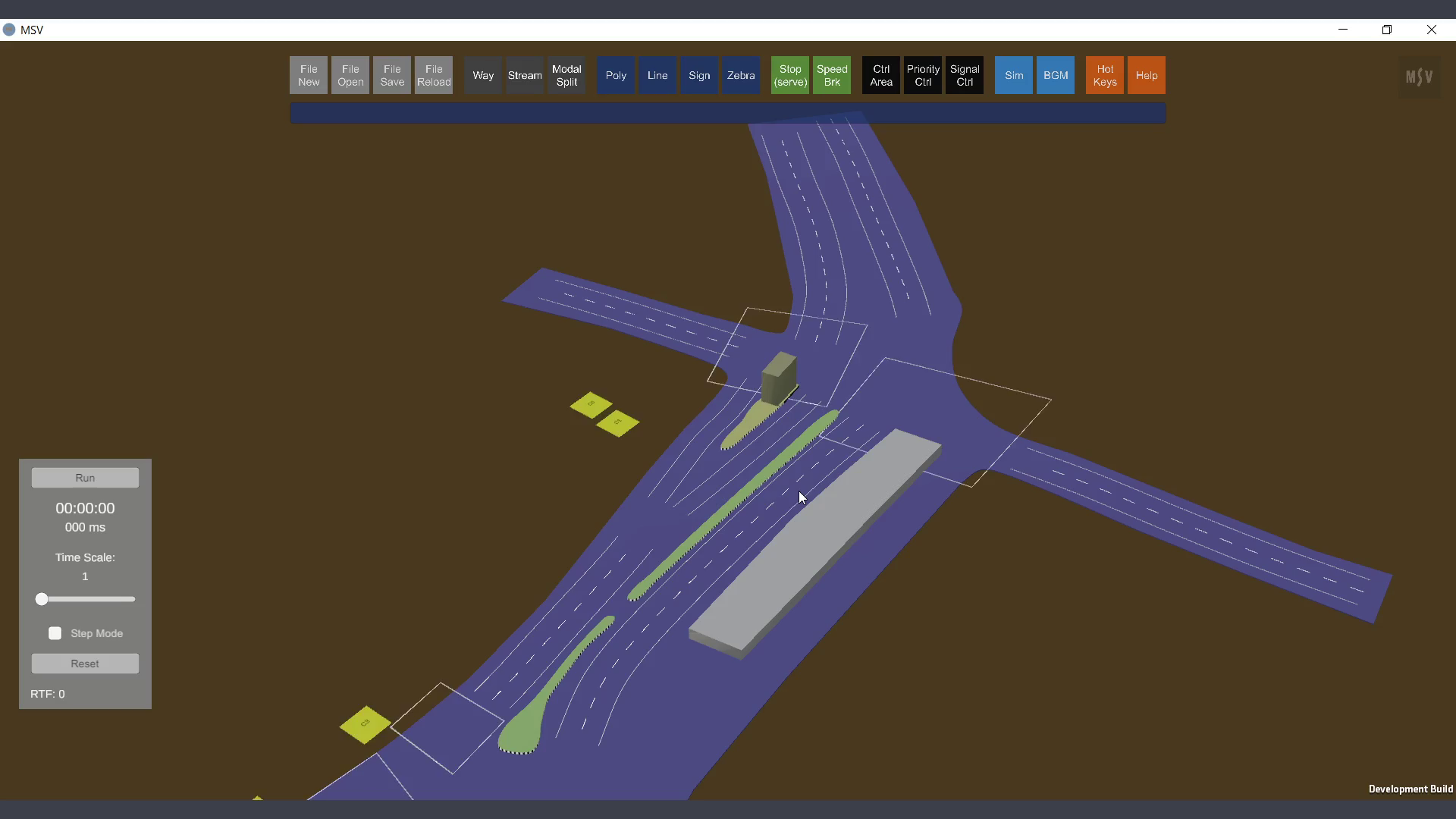This screenshot has height=819, width=1456.
Task: Reset the simulation timer
Action: pyautogui.click(x=85, y=664)
